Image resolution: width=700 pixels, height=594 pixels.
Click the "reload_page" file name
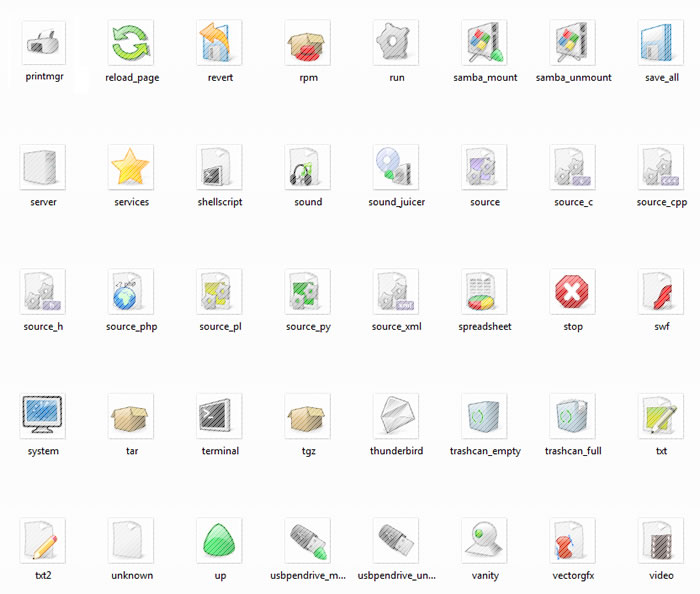point(132,78)
